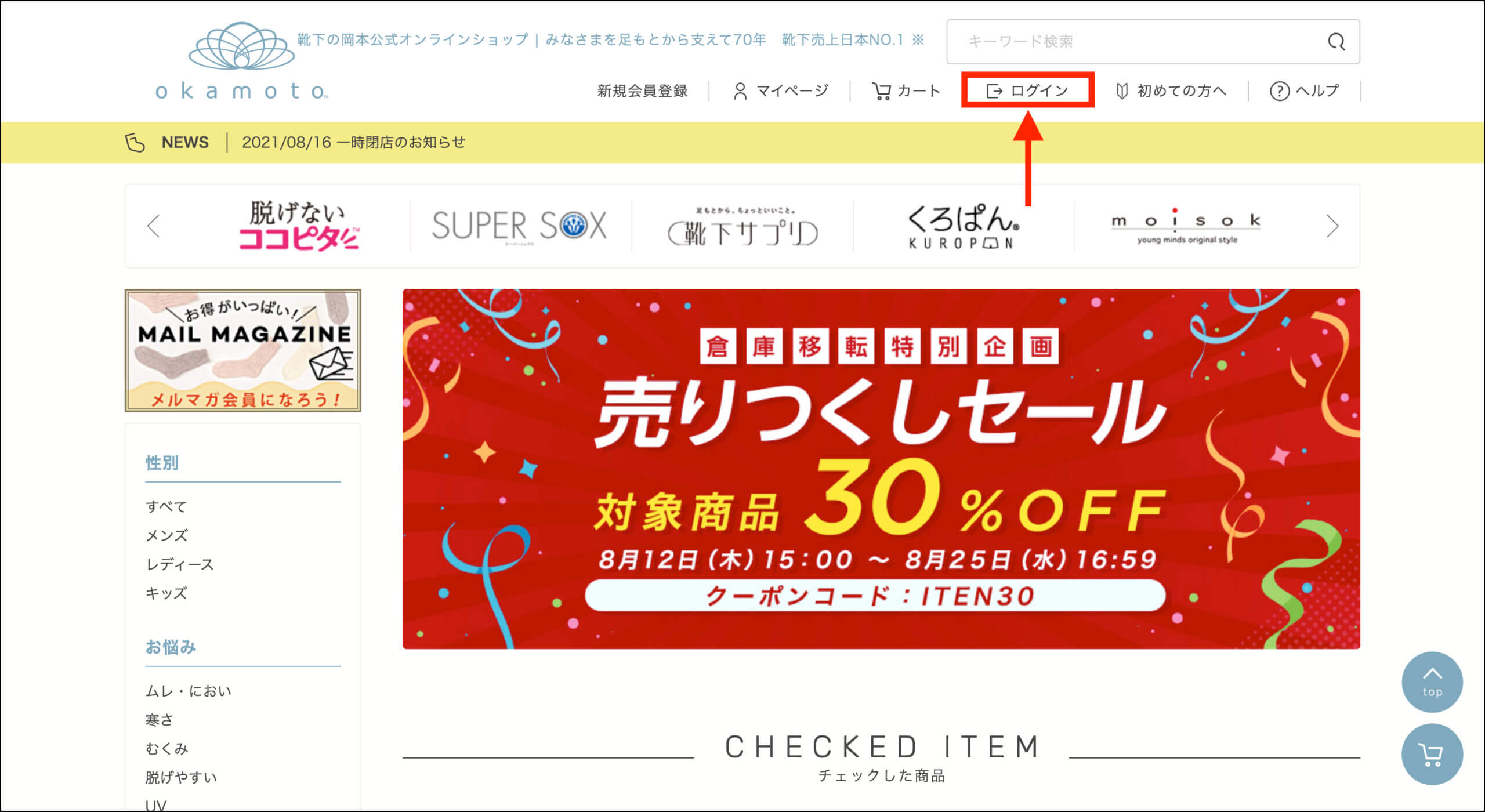1485x812 pixels.
Task: Open the MAIL MAGAZINE banner
Action: [242, 350]
